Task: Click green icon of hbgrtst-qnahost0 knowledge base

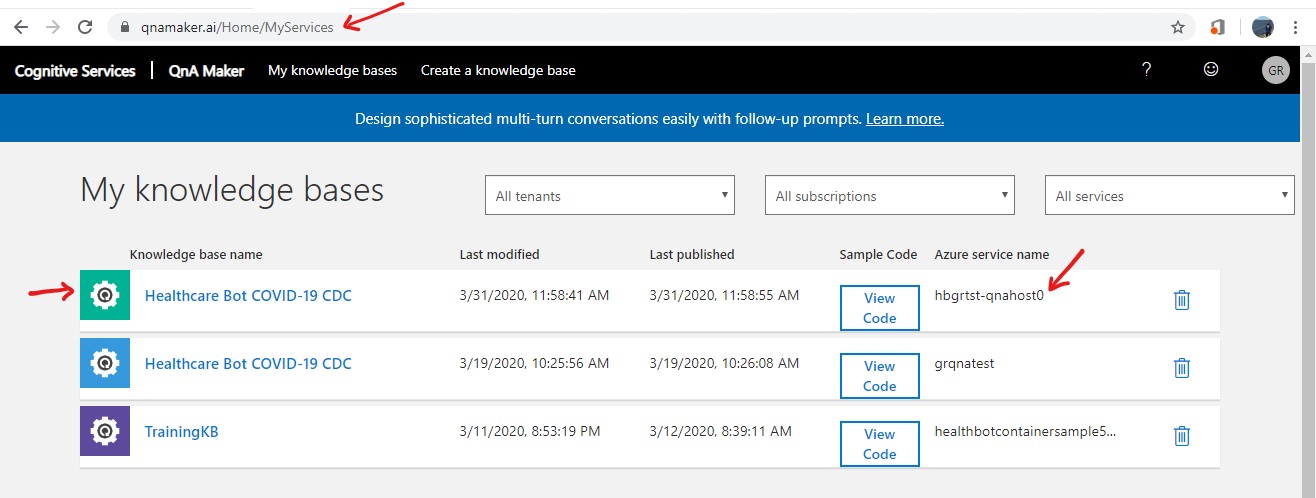Action: tap(105, 295)
